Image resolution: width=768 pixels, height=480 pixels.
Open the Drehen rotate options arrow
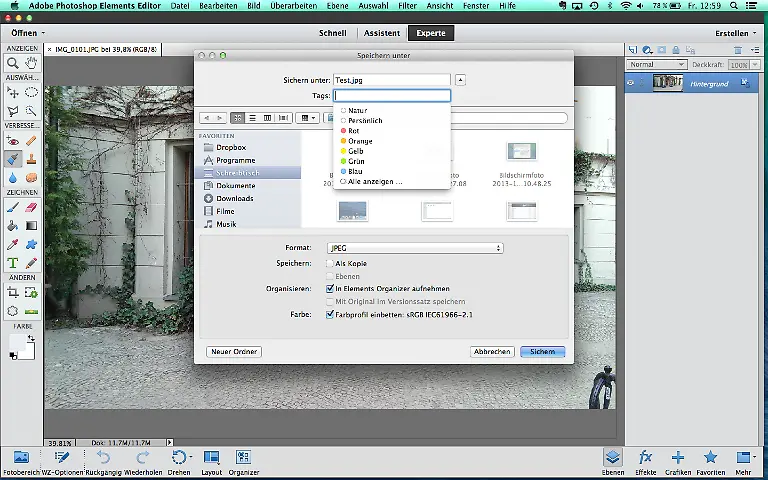coord(190,457)
